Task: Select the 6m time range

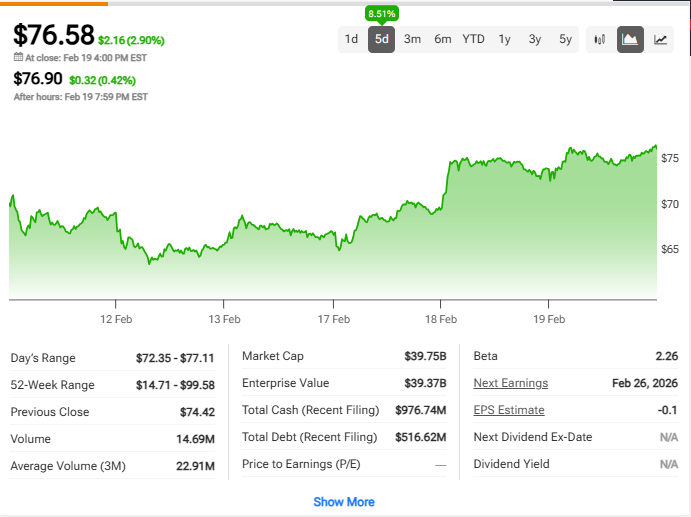Action: pyautogui.click(x=442, y=39)
